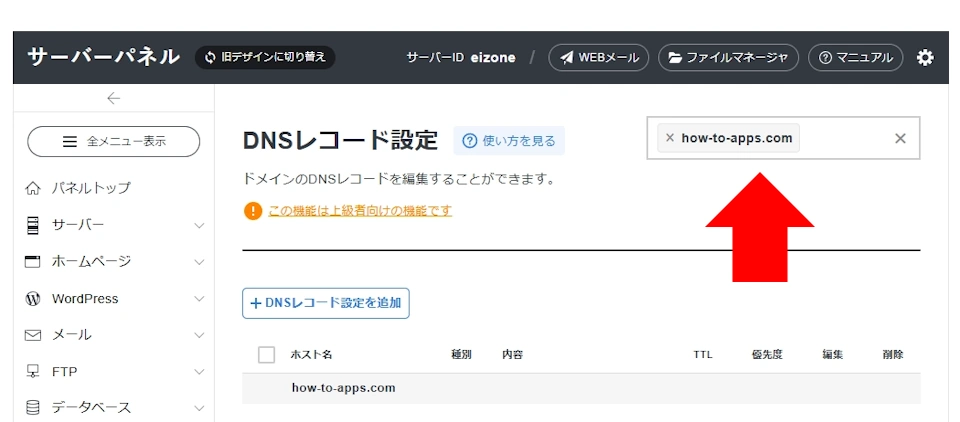The image size is (960, 422).
Task: Click the home icon beside パネルトップ
Action: pos(32,188)
